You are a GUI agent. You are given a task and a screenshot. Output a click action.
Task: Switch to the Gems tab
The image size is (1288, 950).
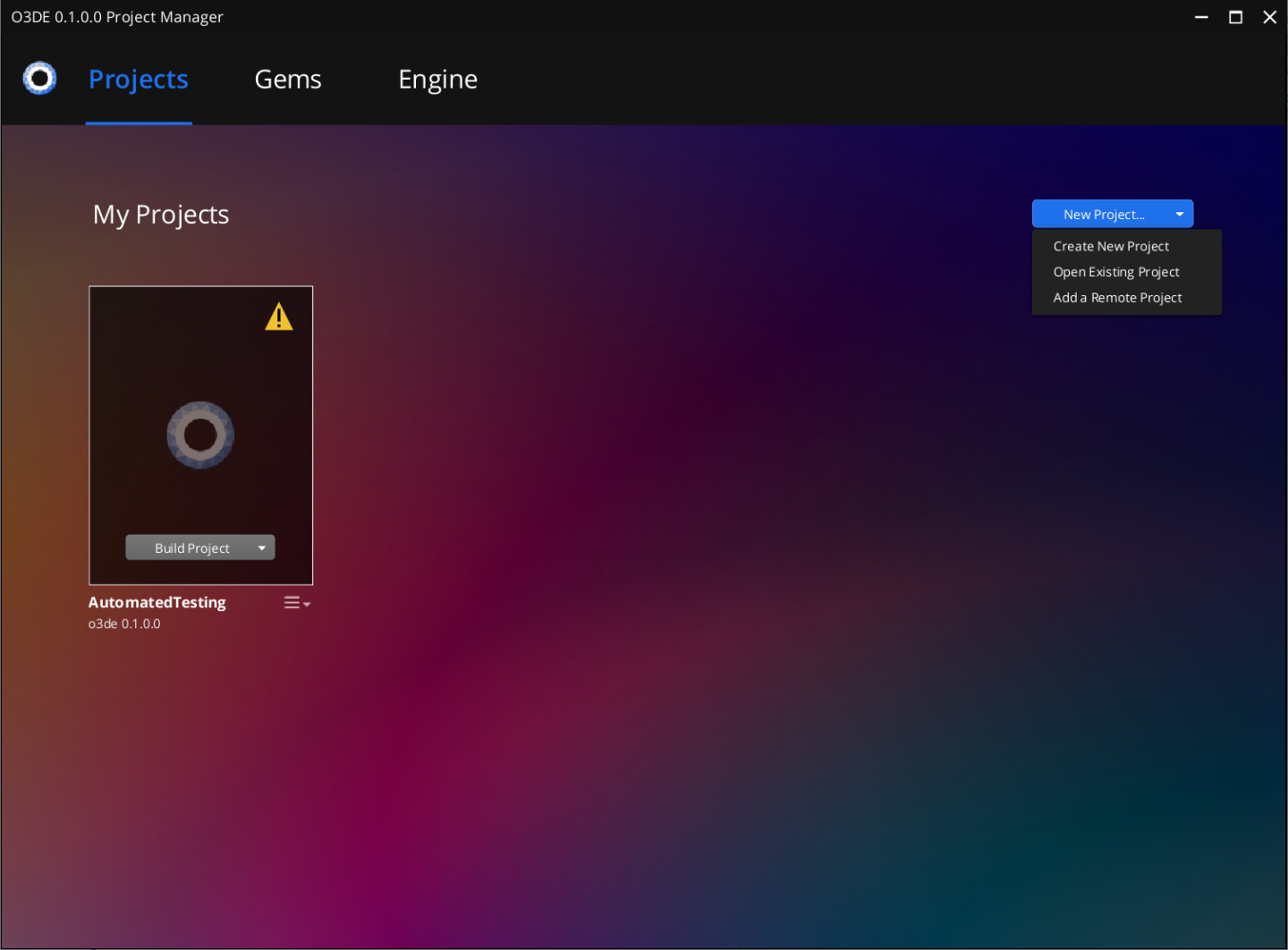tap(287, 79)
